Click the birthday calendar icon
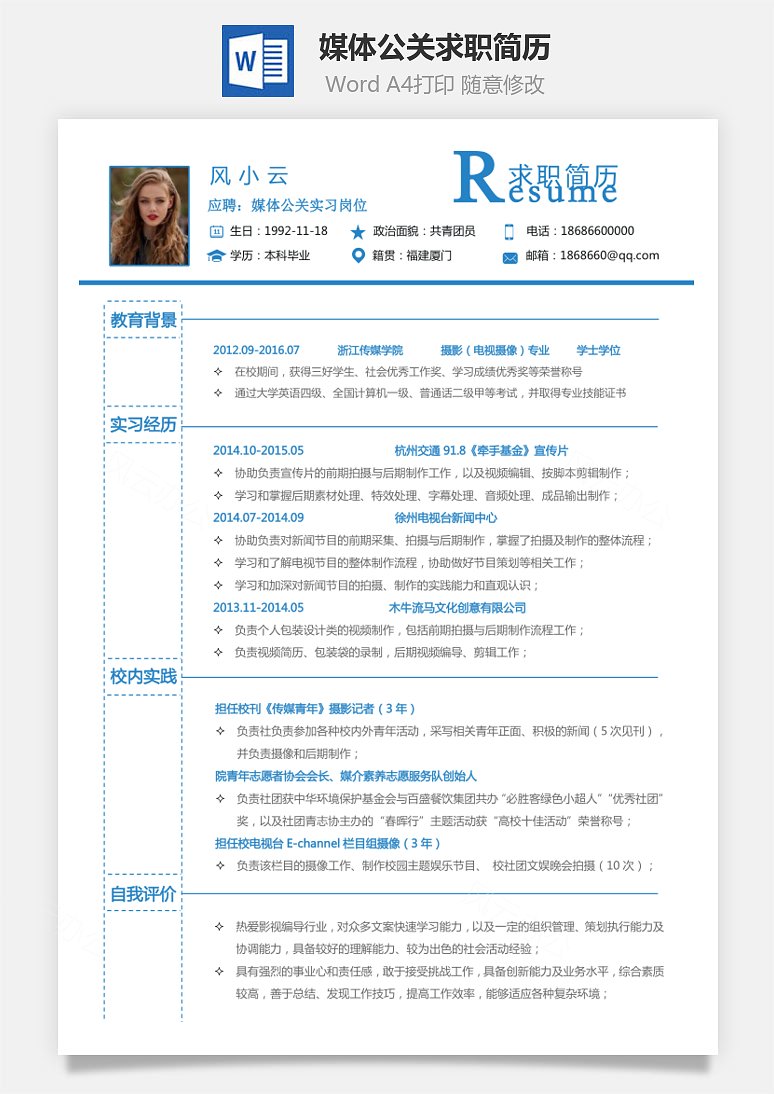 pyautogui.click(x=216, y=231)
